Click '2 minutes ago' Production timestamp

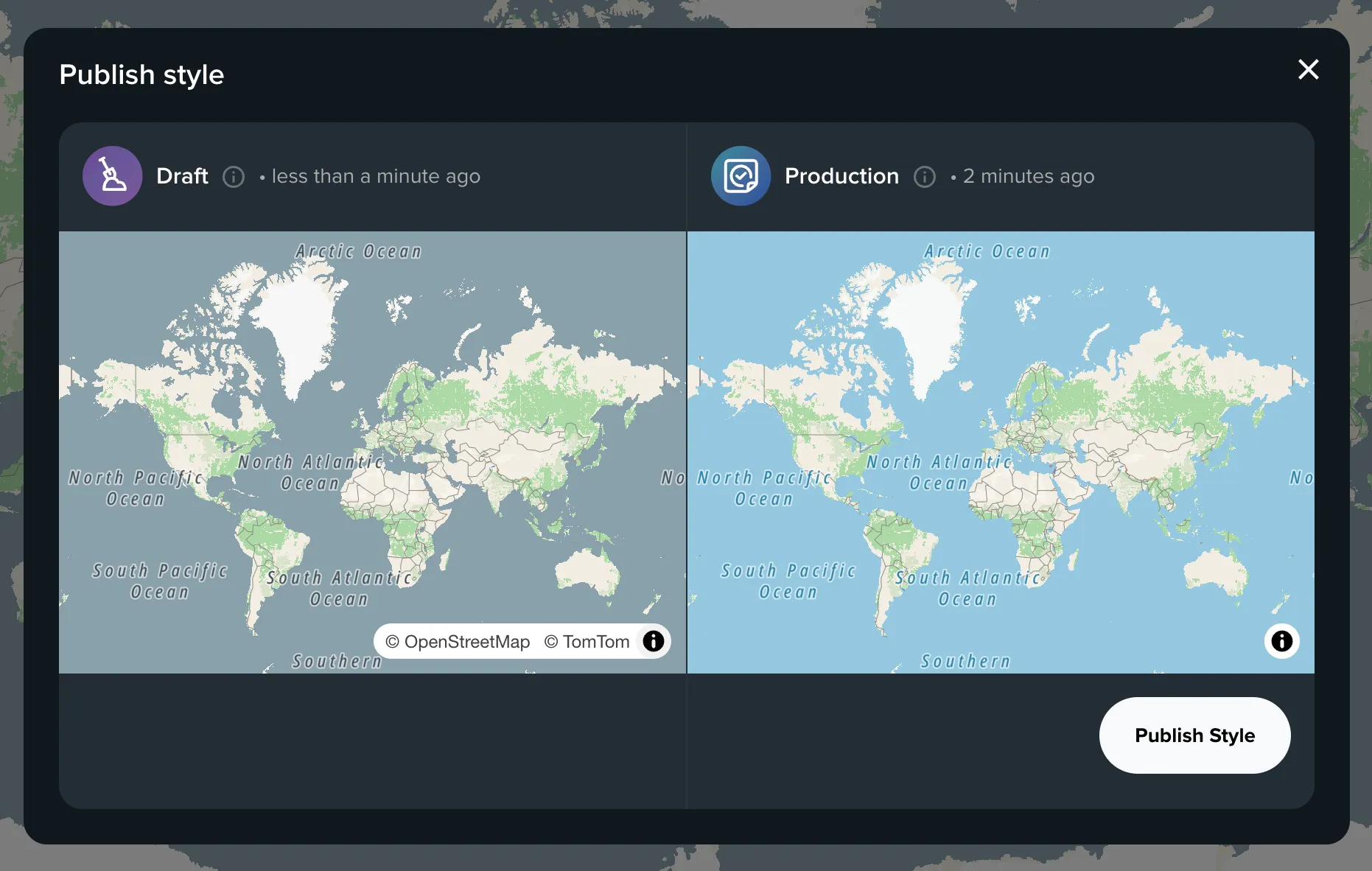1029,177
